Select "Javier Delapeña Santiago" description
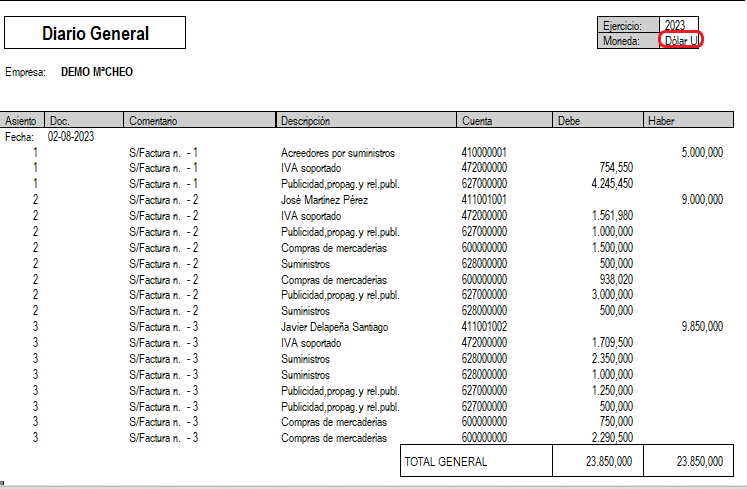The height and width of the screenshot is (489, 747). [334, 327]
